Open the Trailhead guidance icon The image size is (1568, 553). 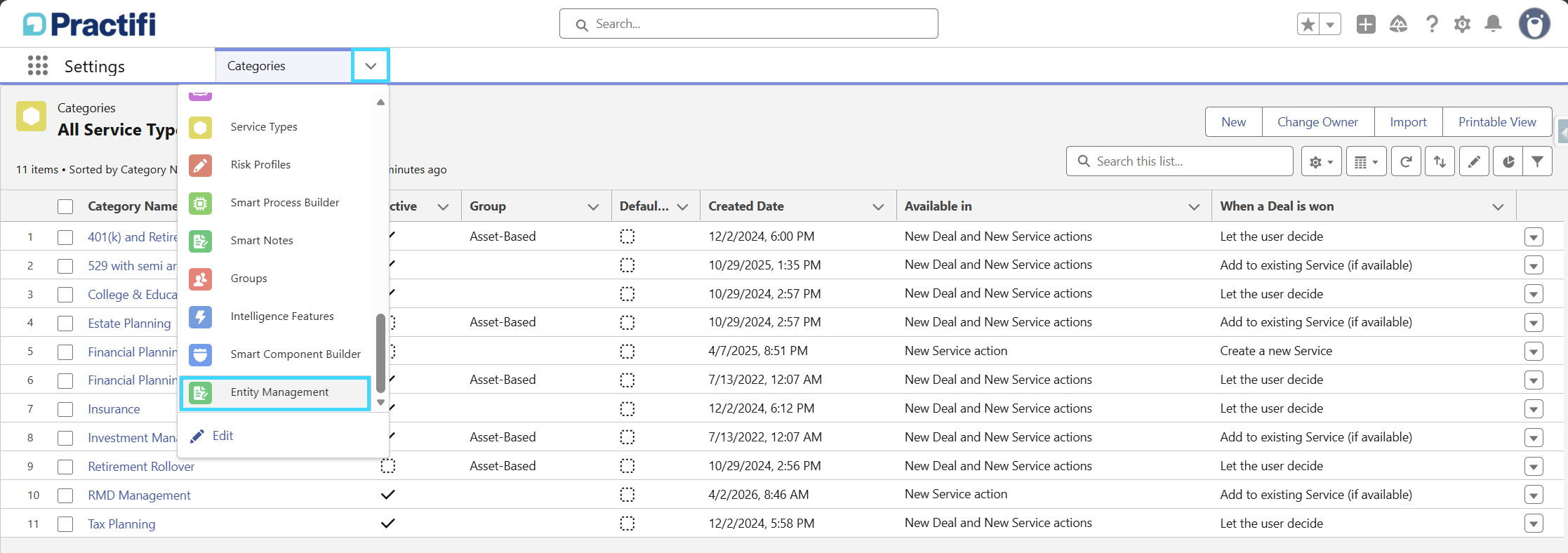1398,25
